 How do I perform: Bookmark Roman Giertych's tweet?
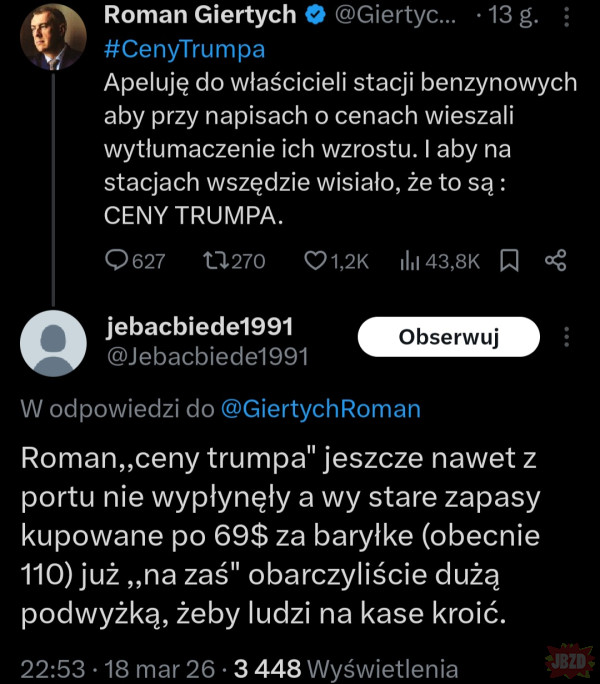[509, 261]
